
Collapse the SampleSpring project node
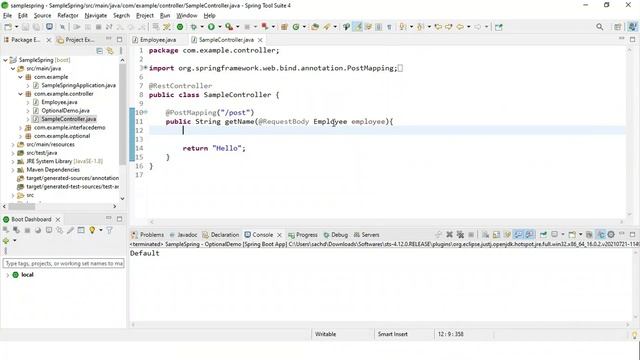pyautogui.click(x=5, y=60)
